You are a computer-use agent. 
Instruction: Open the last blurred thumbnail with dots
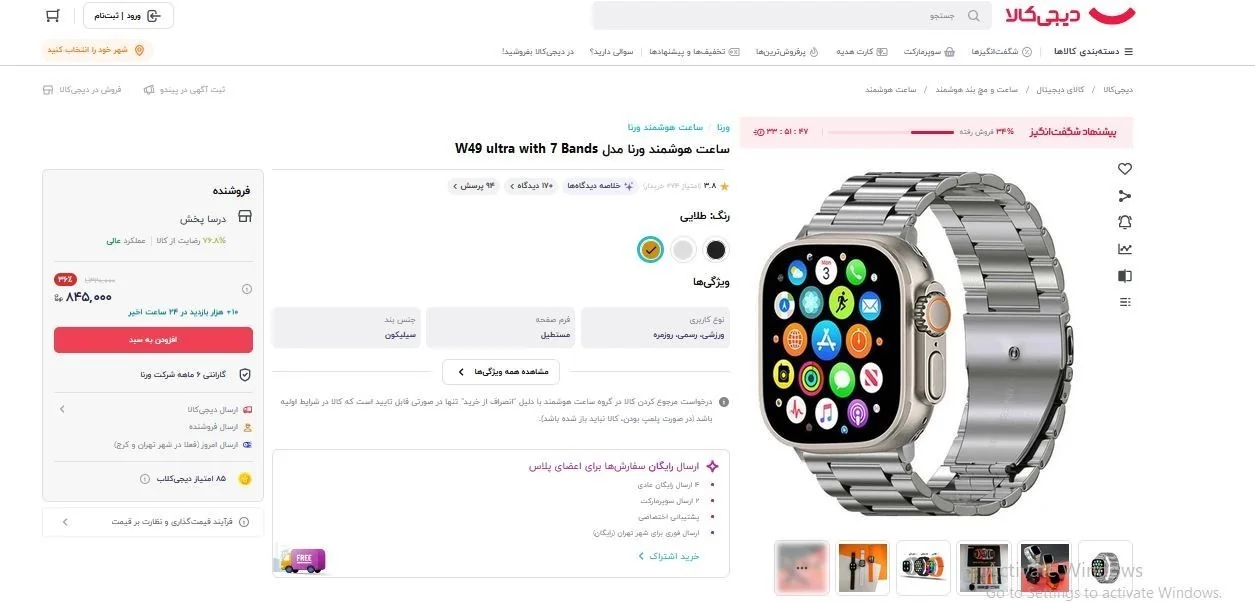tap(802, 567)
